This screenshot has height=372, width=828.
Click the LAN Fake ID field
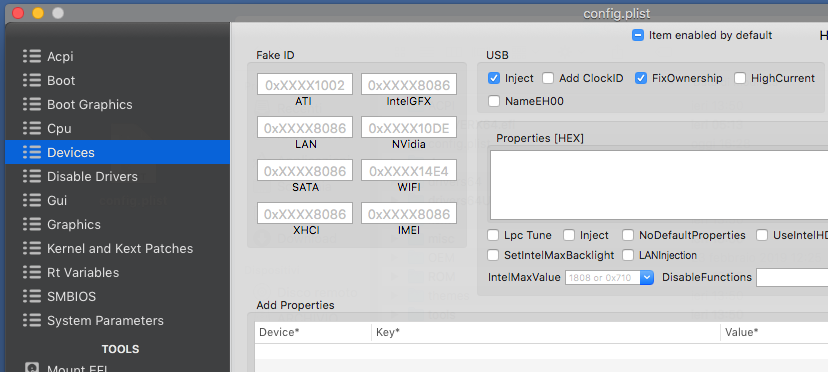coord(305,128)
